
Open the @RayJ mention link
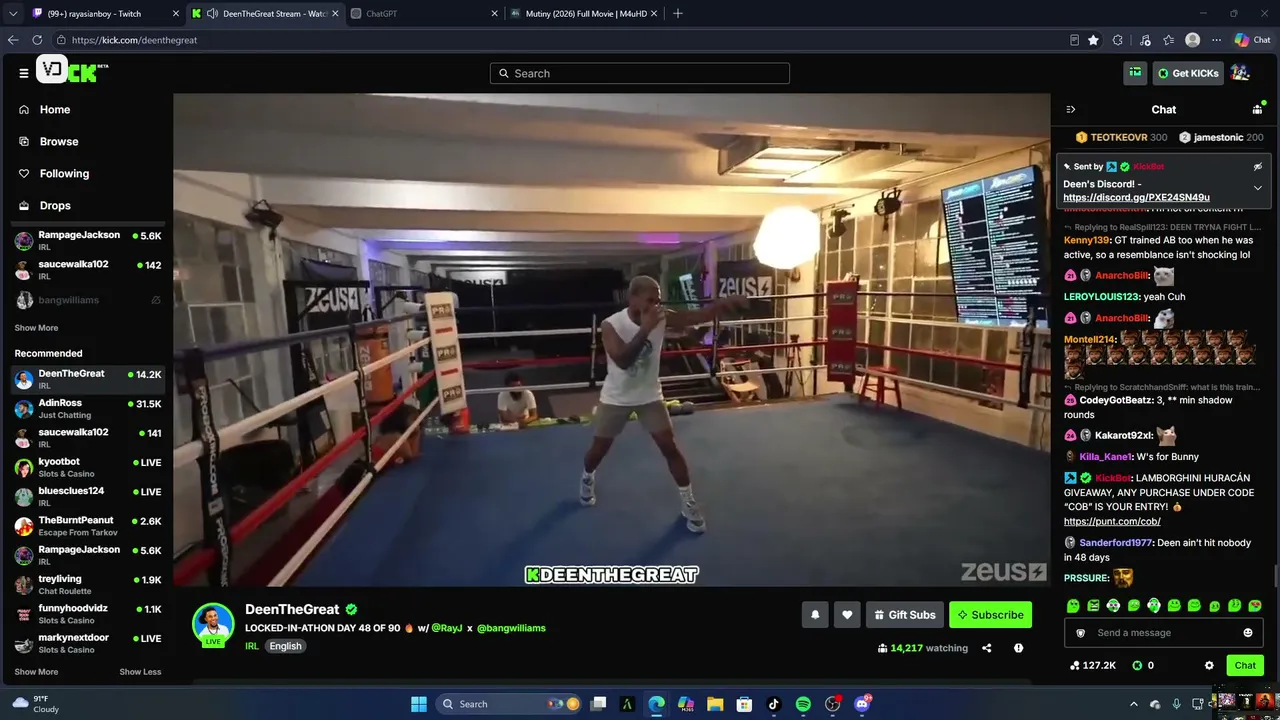(447, 628)
